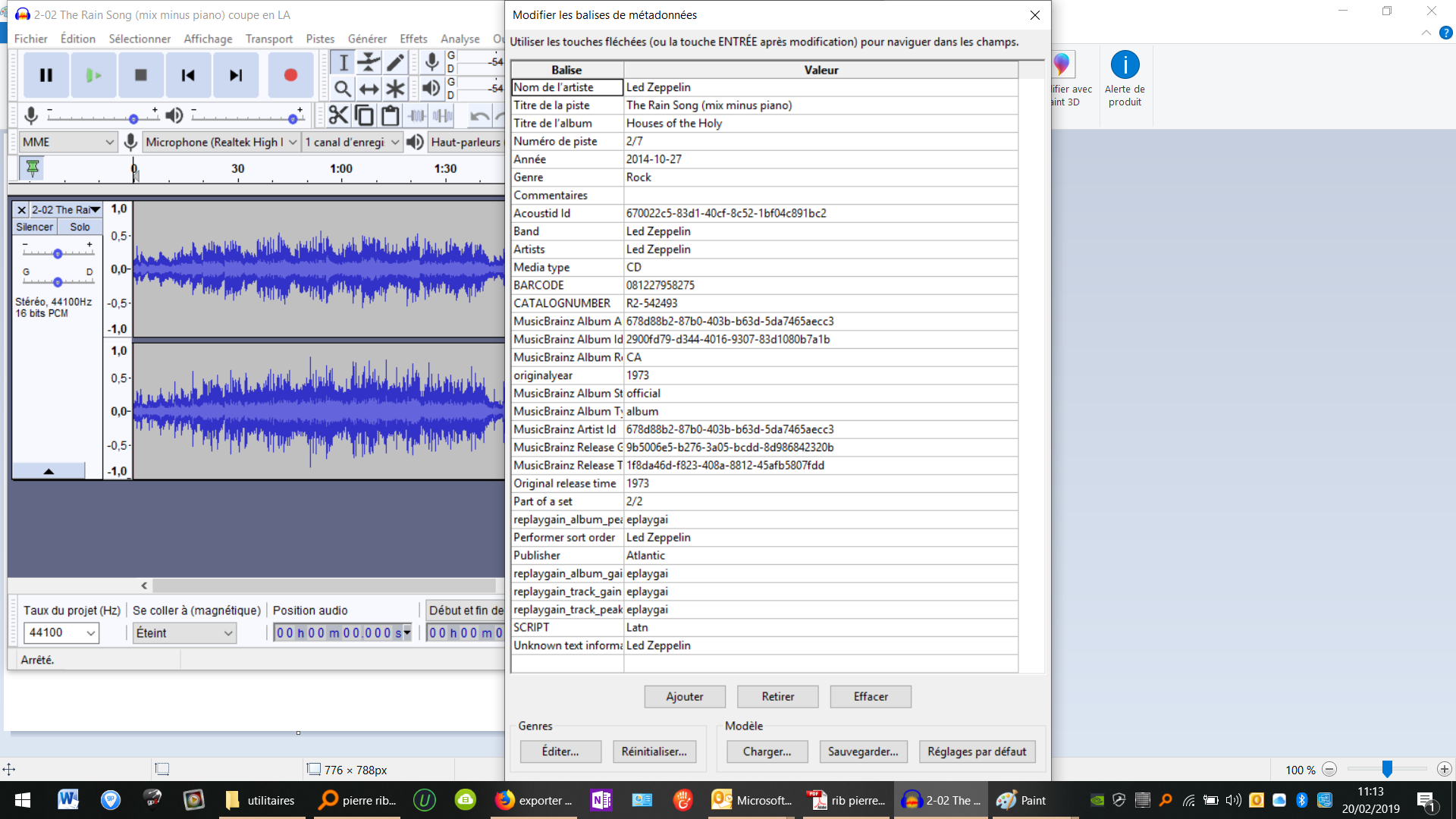Open the recording channels dropdown
Image resolution: width=1456 pixels, height=819 pixels.
point(352,142)
